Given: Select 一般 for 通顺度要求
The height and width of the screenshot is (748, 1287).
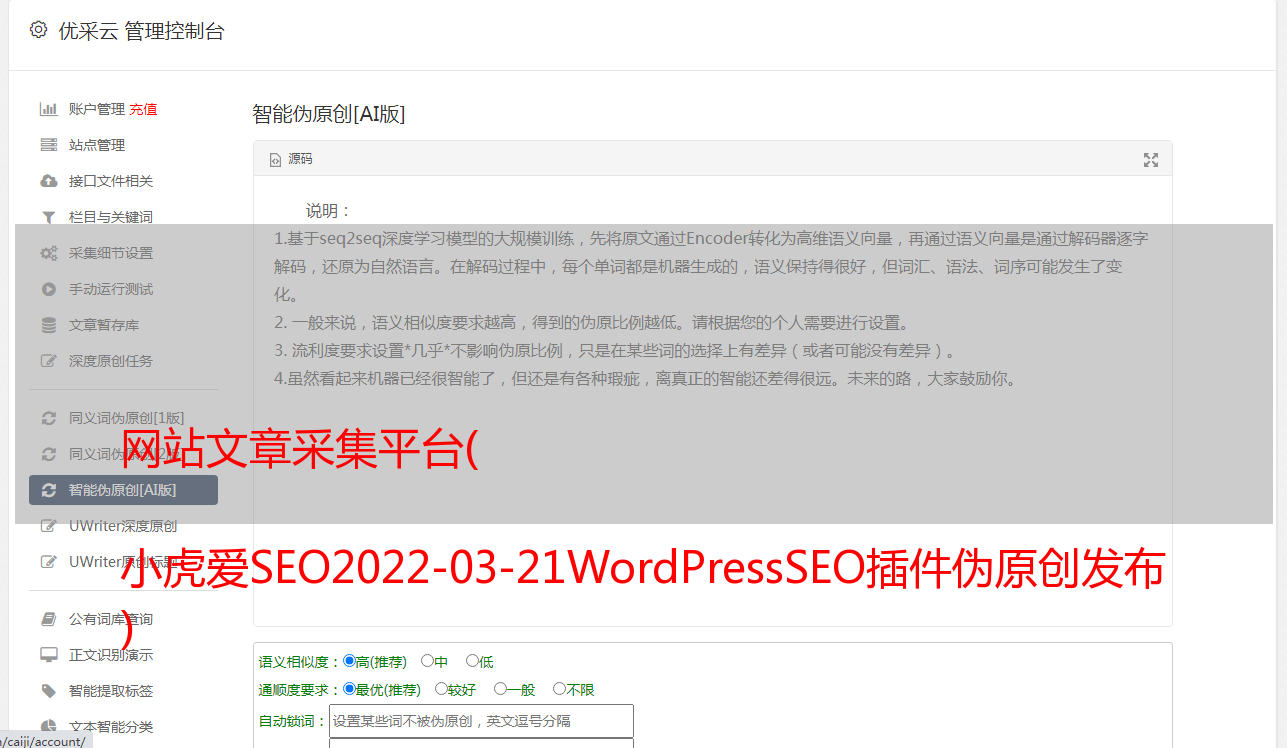Looking at the screenshot, I should [500, 689].
